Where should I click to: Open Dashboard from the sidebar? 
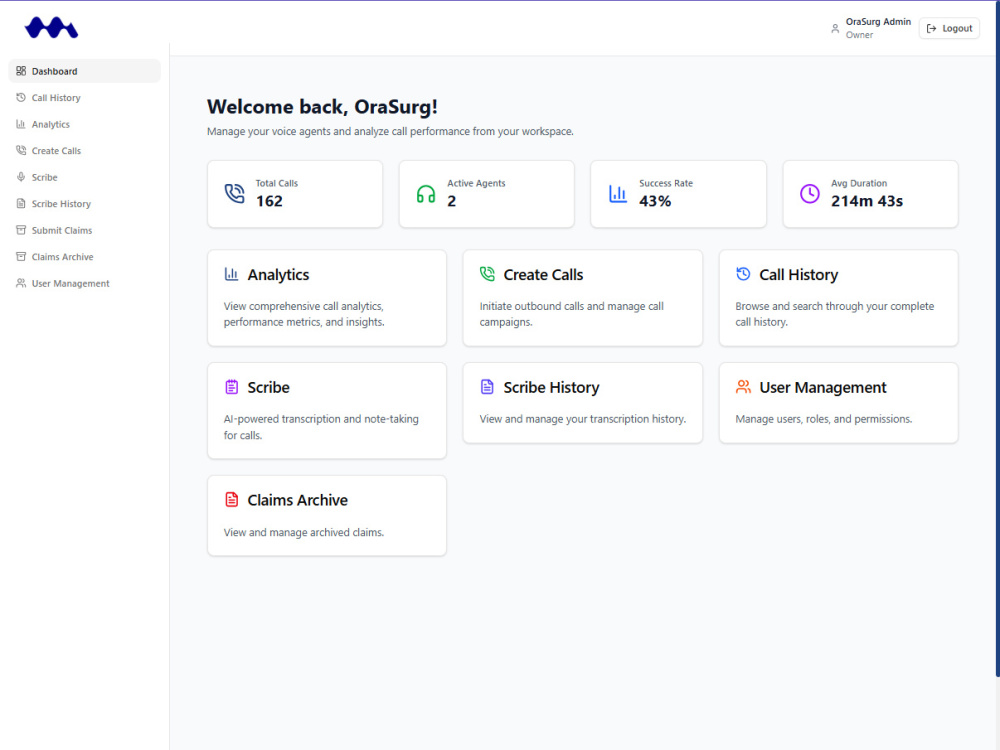(x=84, y=71)
